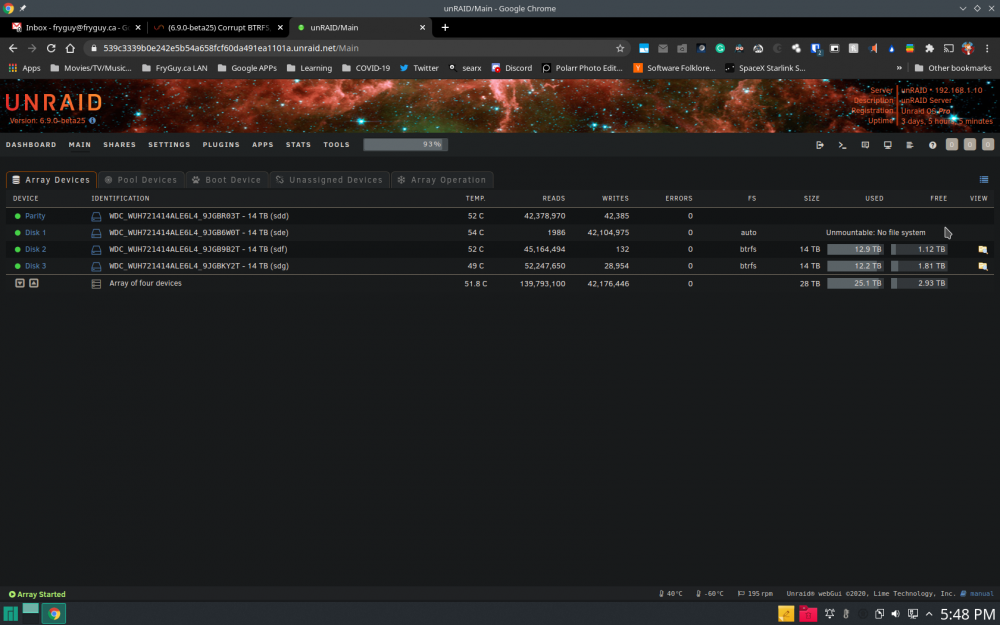Spin down all array disks arrow
This screenshot has width=1000, height=625.
(x=20, y=283)
